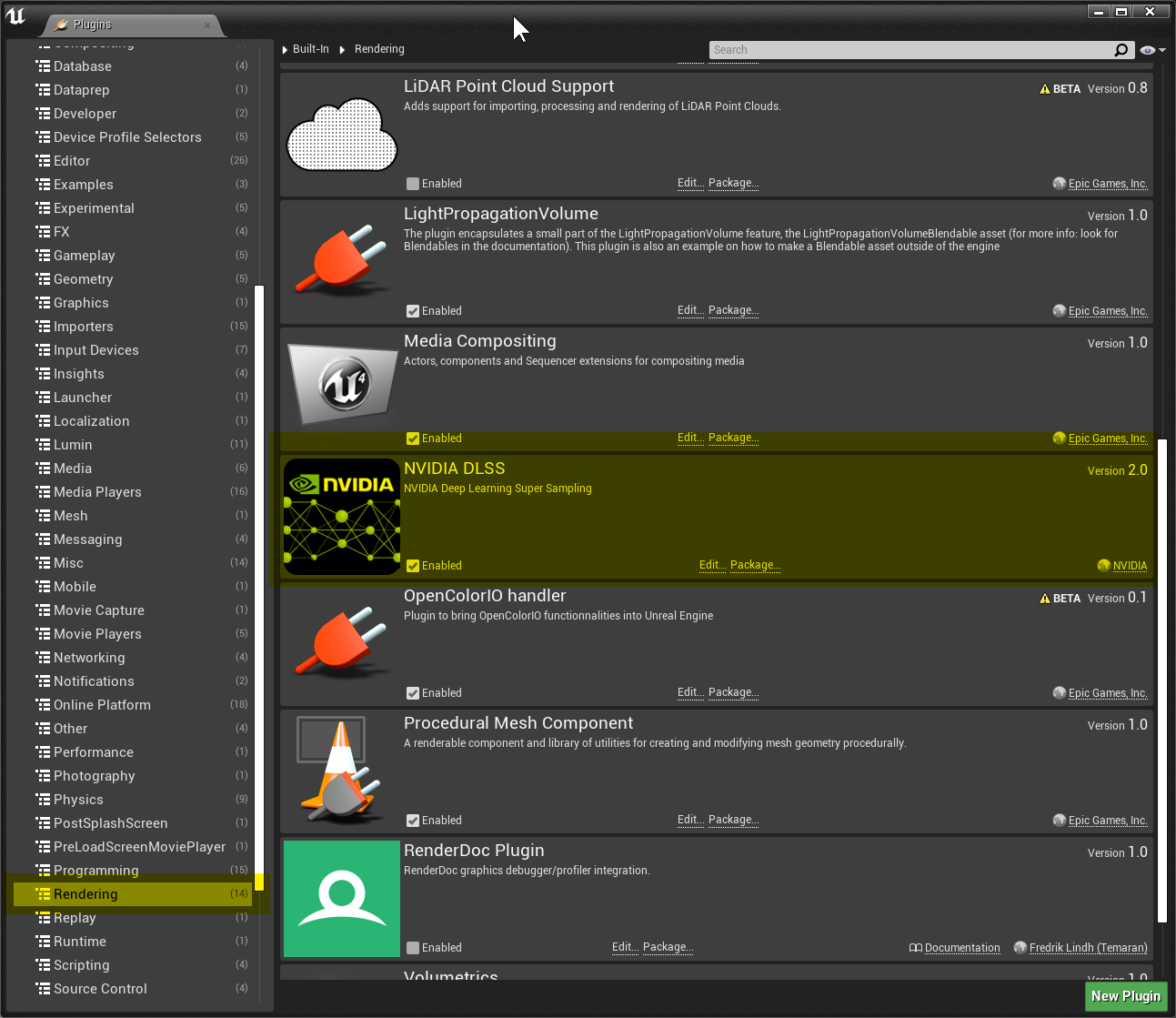Click the LiDAR Point Cloud cloud thumbnail
This screenshot has height=1018, width=1176.
[x=342, y=135]
